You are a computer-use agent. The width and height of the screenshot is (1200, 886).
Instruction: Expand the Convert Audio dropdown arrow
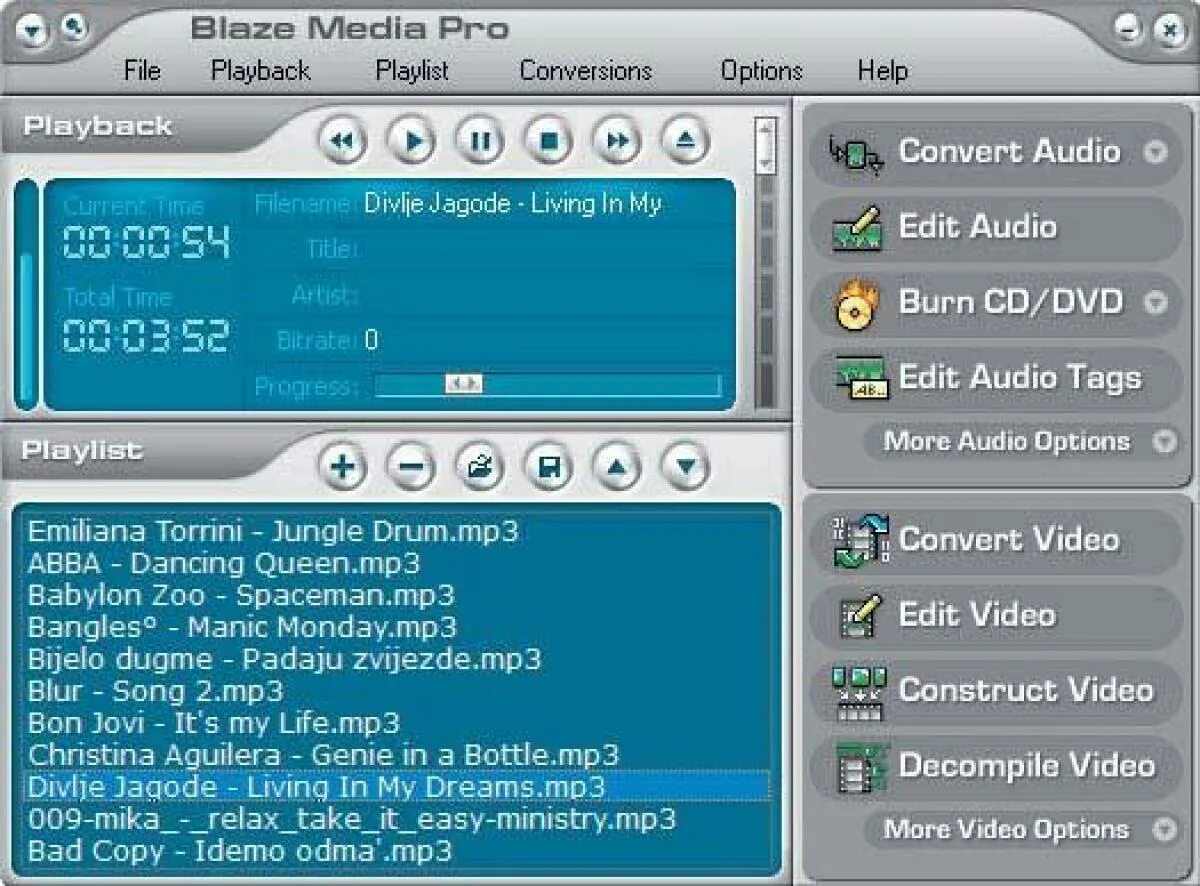[1156, 152]
